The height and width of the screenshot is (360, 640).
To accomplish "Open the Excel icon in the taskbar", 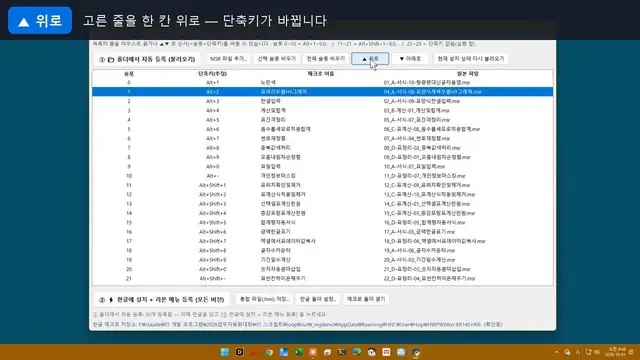I will (x=298, y=352).
